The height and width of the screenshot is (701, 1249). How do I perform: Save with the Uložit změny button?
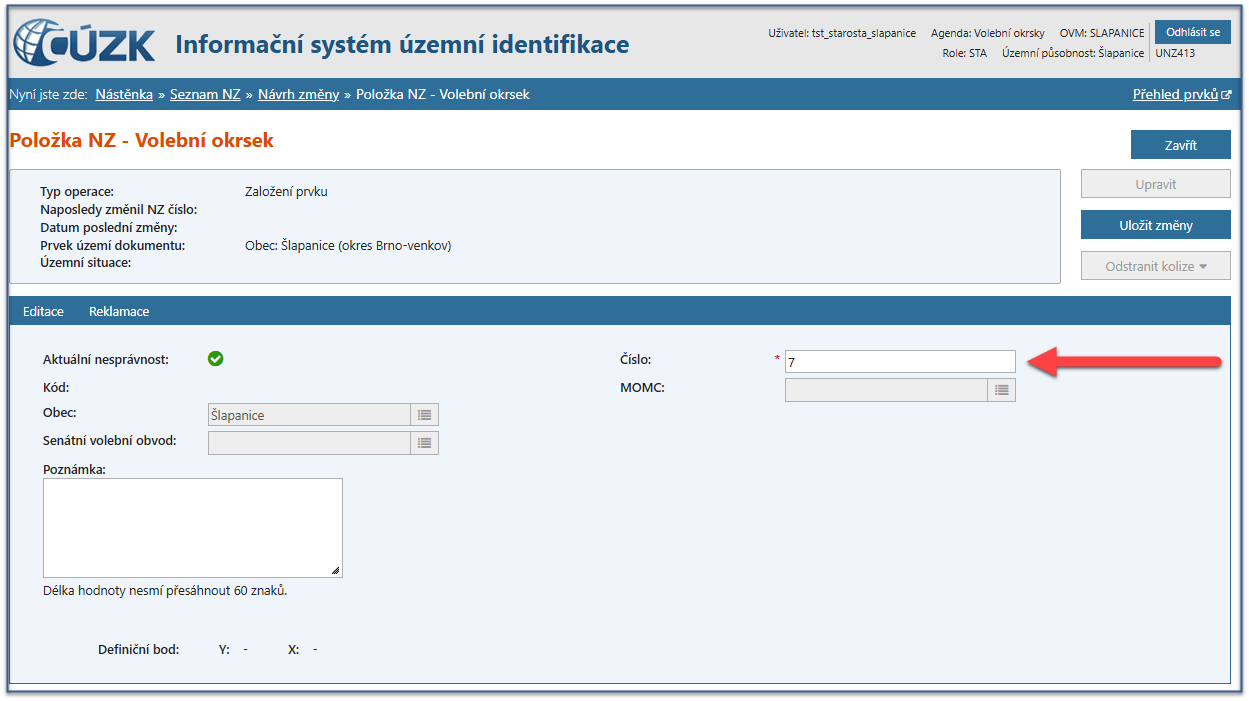click(1155, 225)
